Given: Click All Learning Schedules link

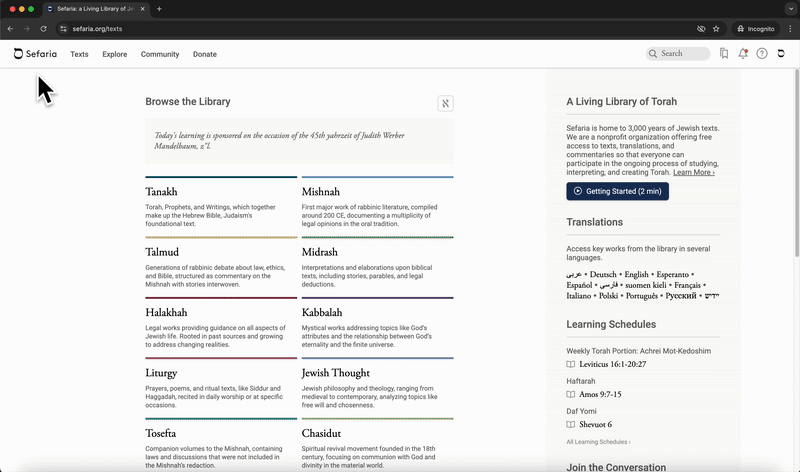Looking at the screenshot, I should pyautogui.click(x=598, y=442).
